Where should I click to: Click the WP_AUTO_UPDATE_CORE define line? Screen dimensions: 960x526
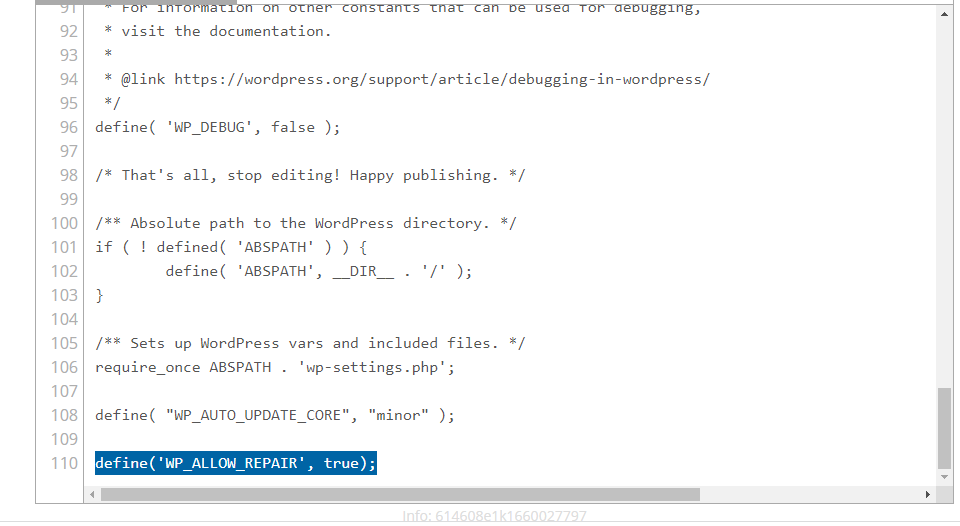pos(275,415)
